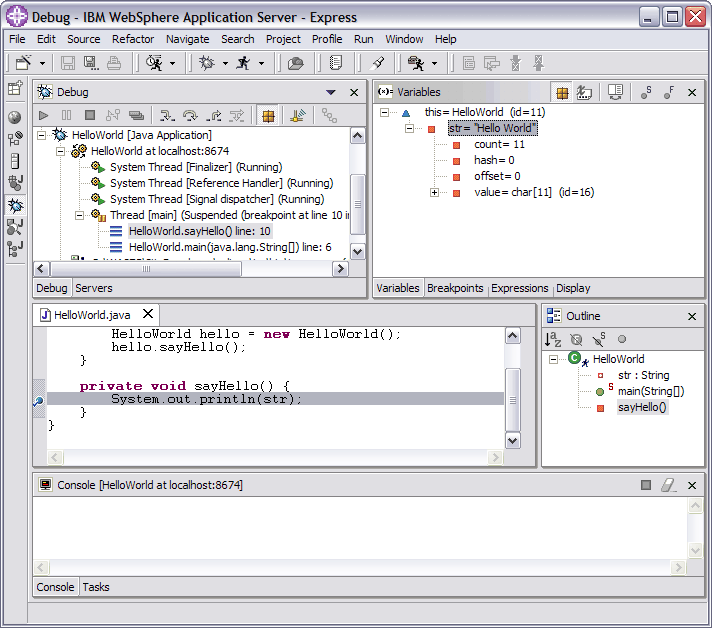Switch to the Web perspective globe icon
This screenshot has width=712, height=628.
15,117
